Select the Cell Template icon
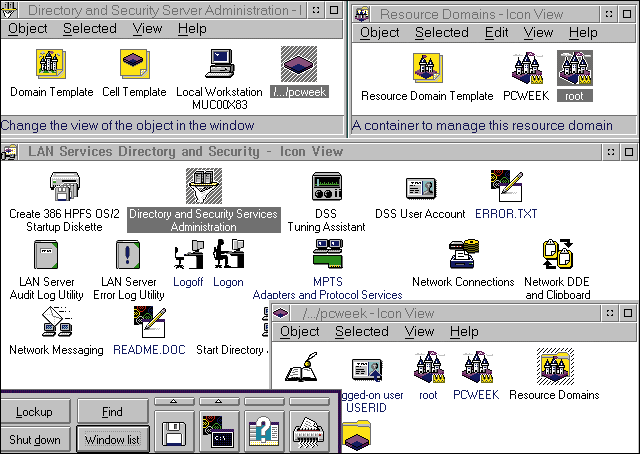640x454 pixels. tap(135, 64)
